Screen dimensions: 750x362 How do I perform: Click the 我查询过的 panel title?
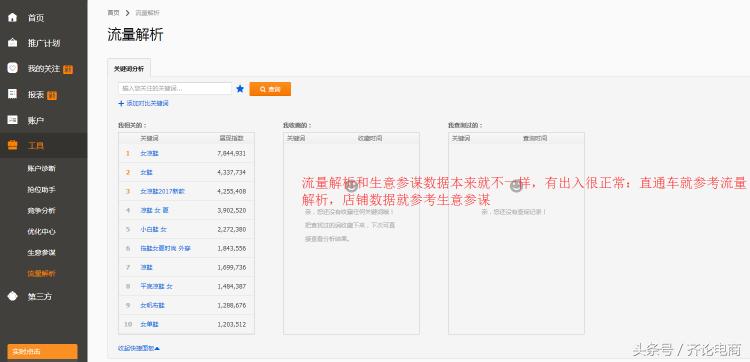tap(465, 125)
